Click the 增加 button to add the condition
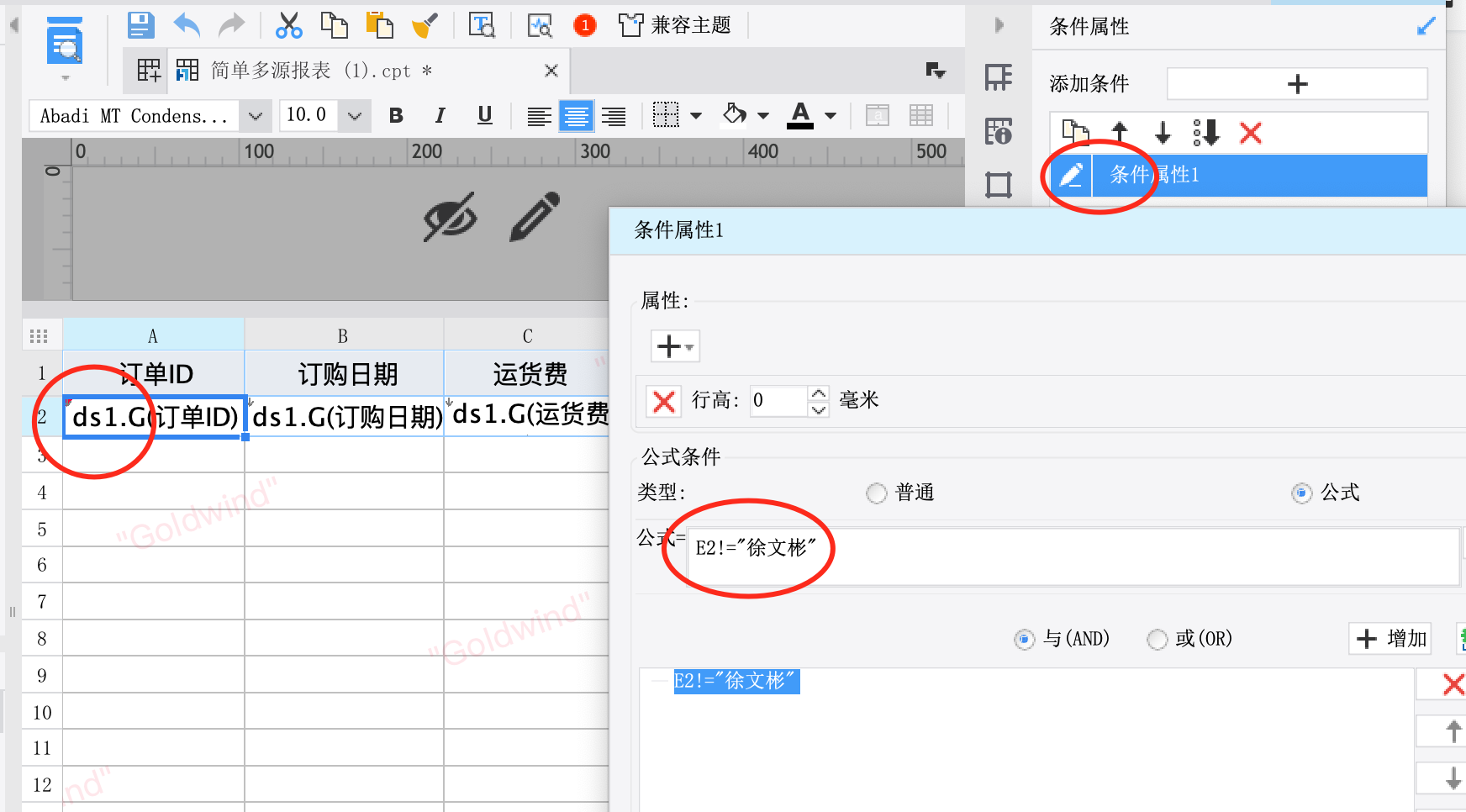The image size is (1466, 812). (x=1390, y=639)
